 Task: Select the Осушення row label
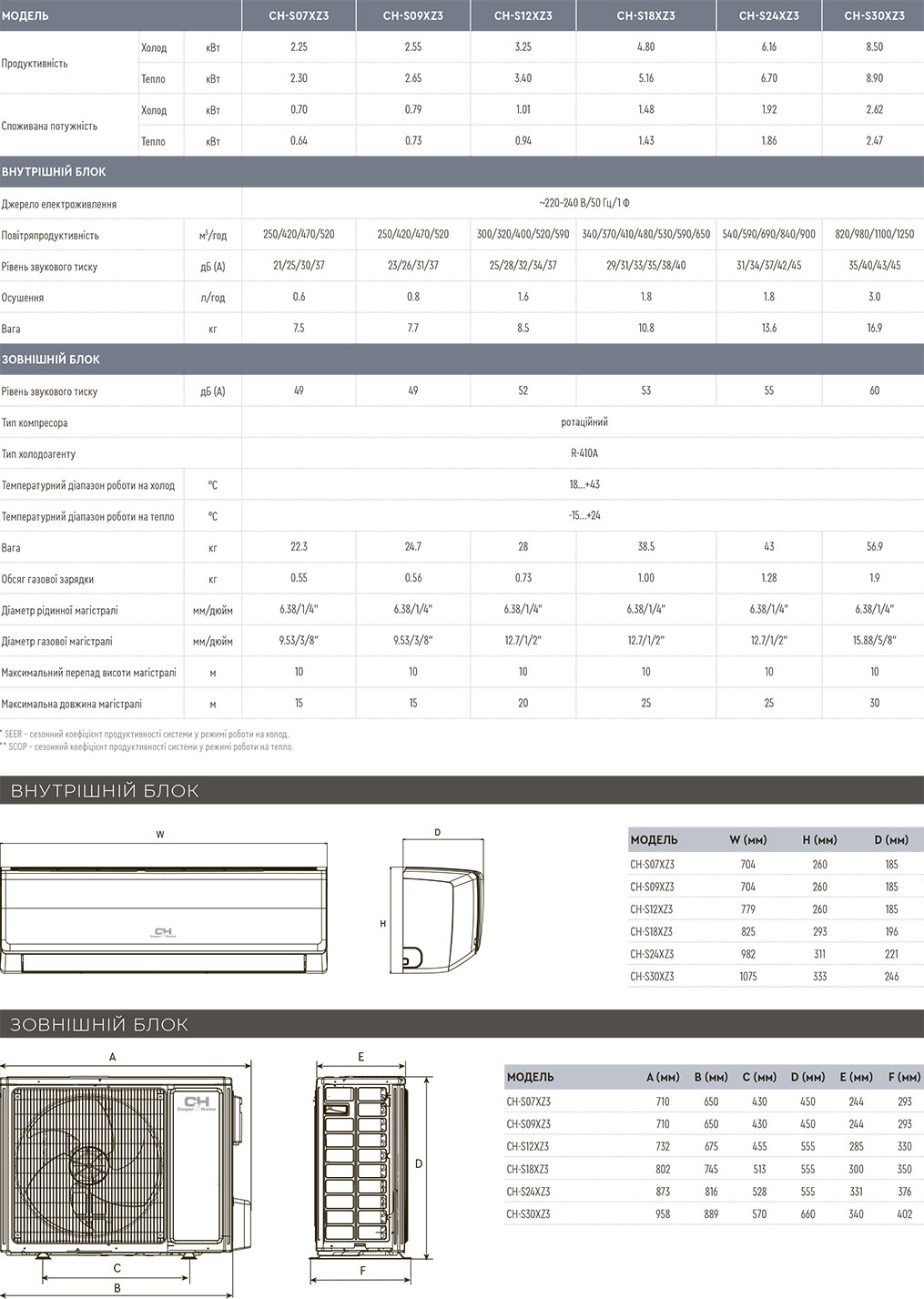coord(24,298)
